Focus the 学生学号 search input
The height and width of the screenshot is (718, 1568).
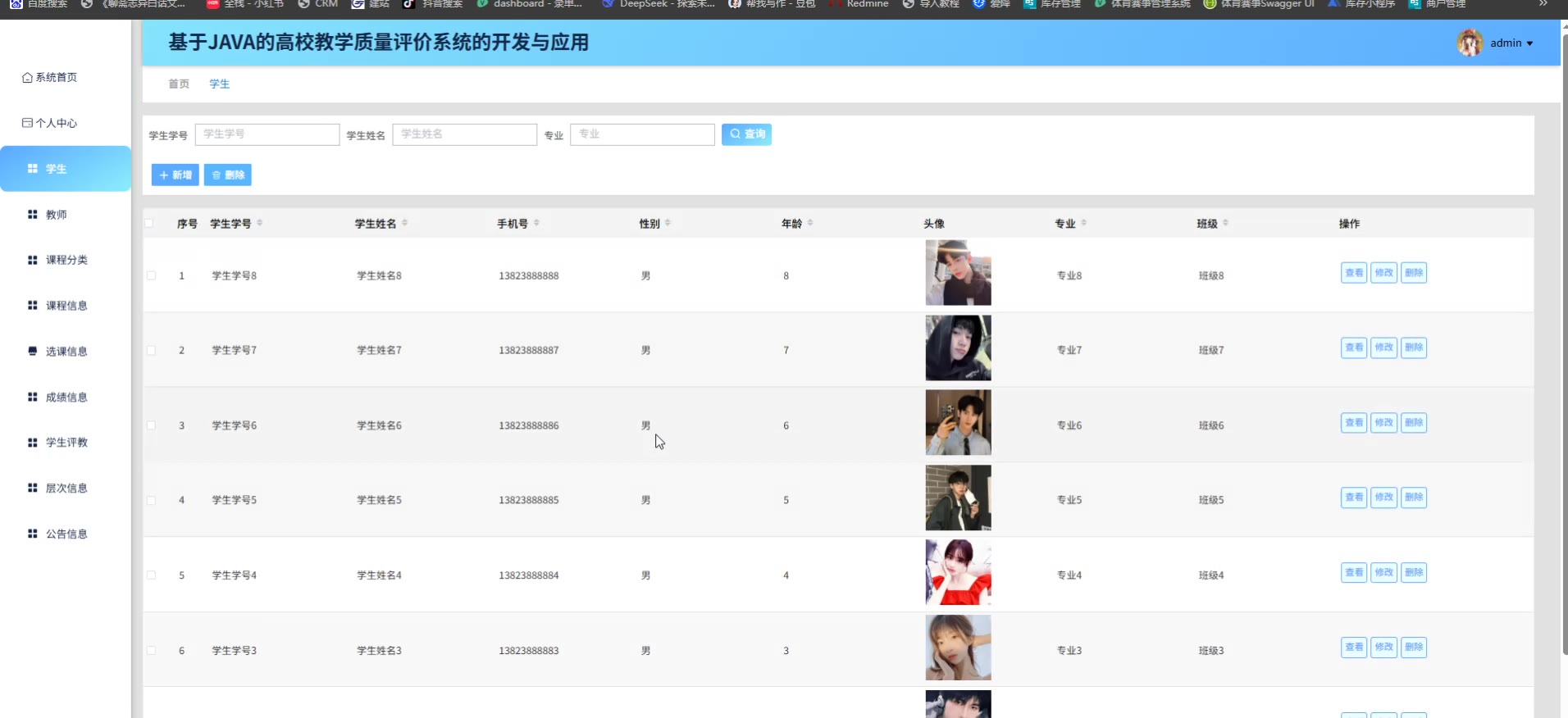(267, 134)
